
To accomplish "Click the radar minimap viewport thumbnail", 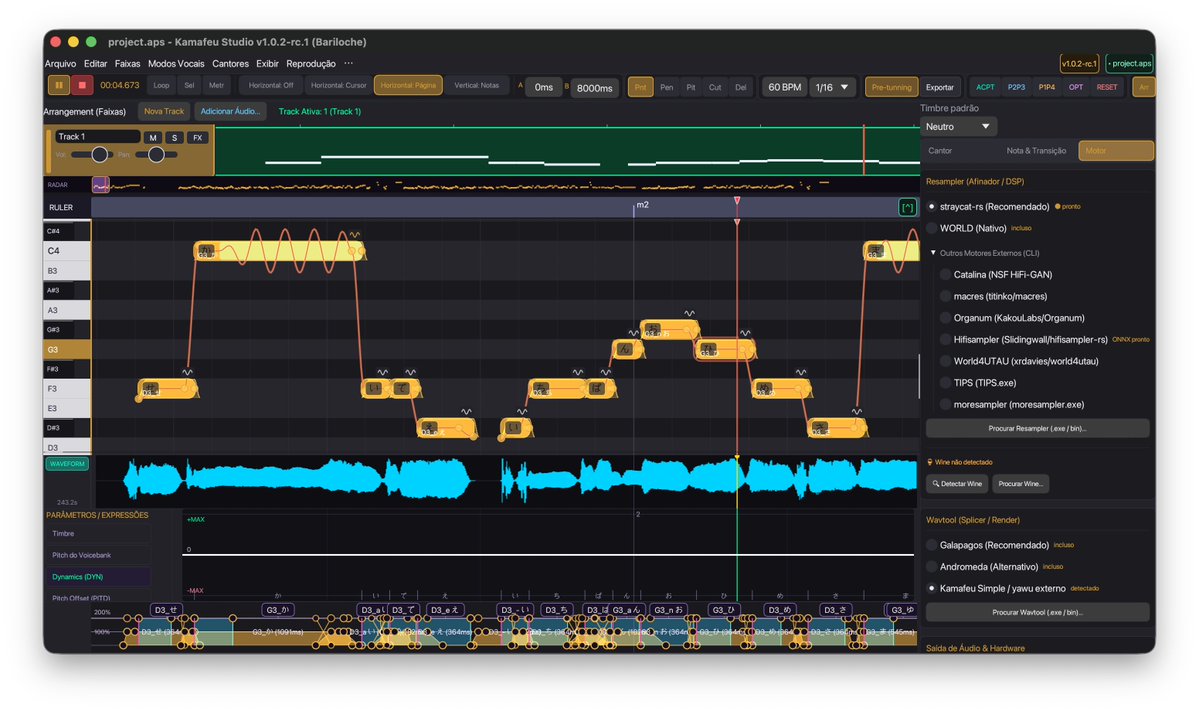I will click(100, 185).
